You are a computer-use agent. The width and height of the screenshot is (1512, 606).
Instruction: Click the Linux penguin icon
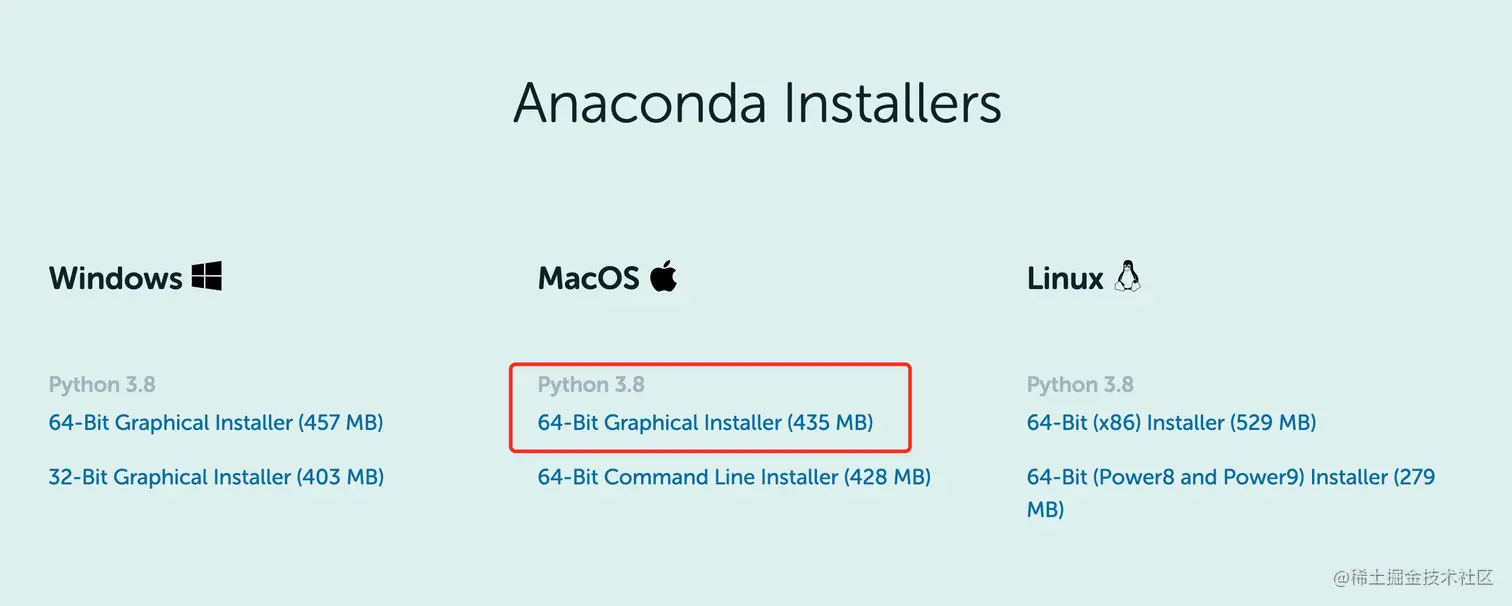point(1128,276)
